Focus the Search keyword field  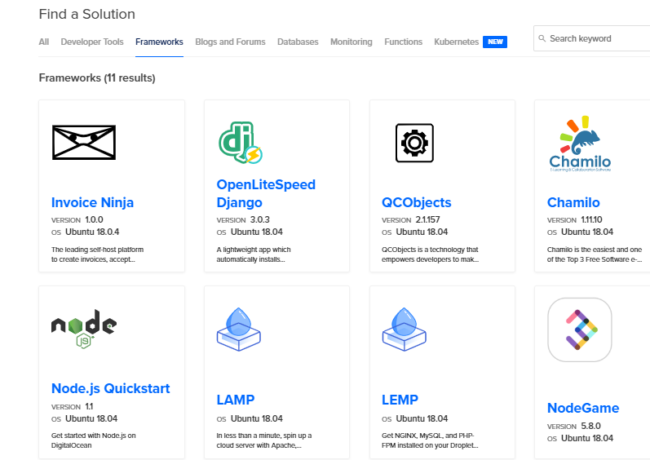pos(593,39)
